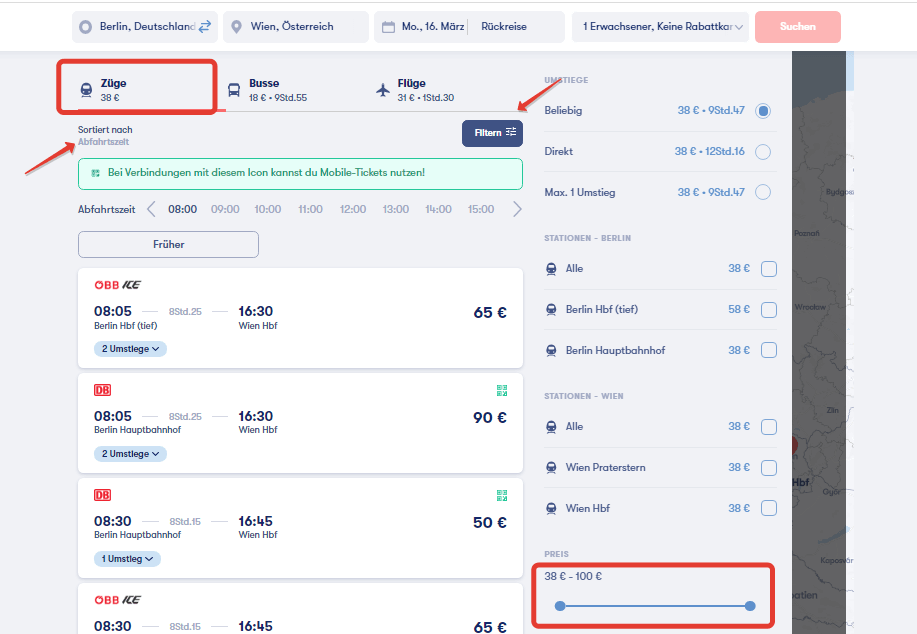The height and width of the screenshot is (634, 917).
Task: Click the calendar icon beside the departure date
Action: point(388,27)
